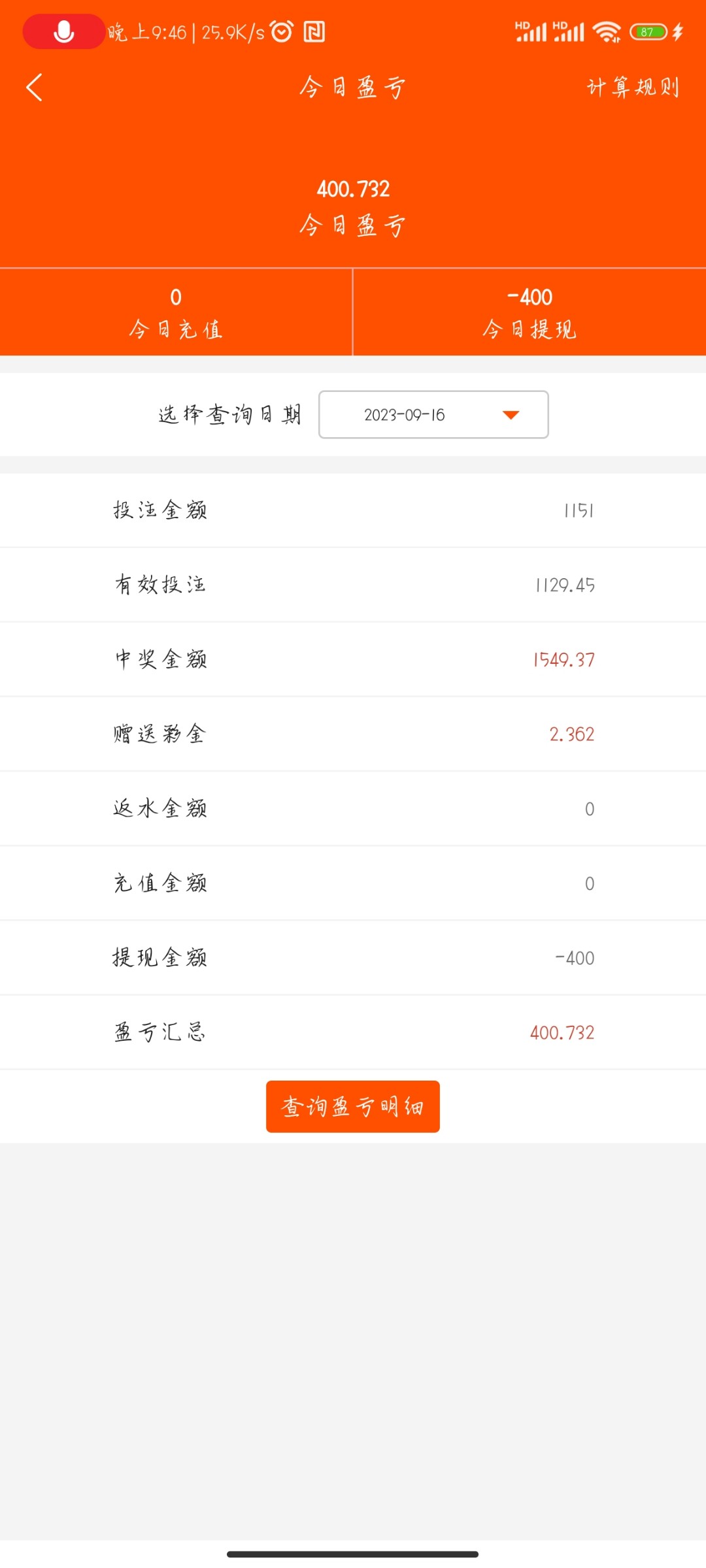
Task: Tap the NFC status bar icon
Action: pyautogui.click(x=314, y=31)
